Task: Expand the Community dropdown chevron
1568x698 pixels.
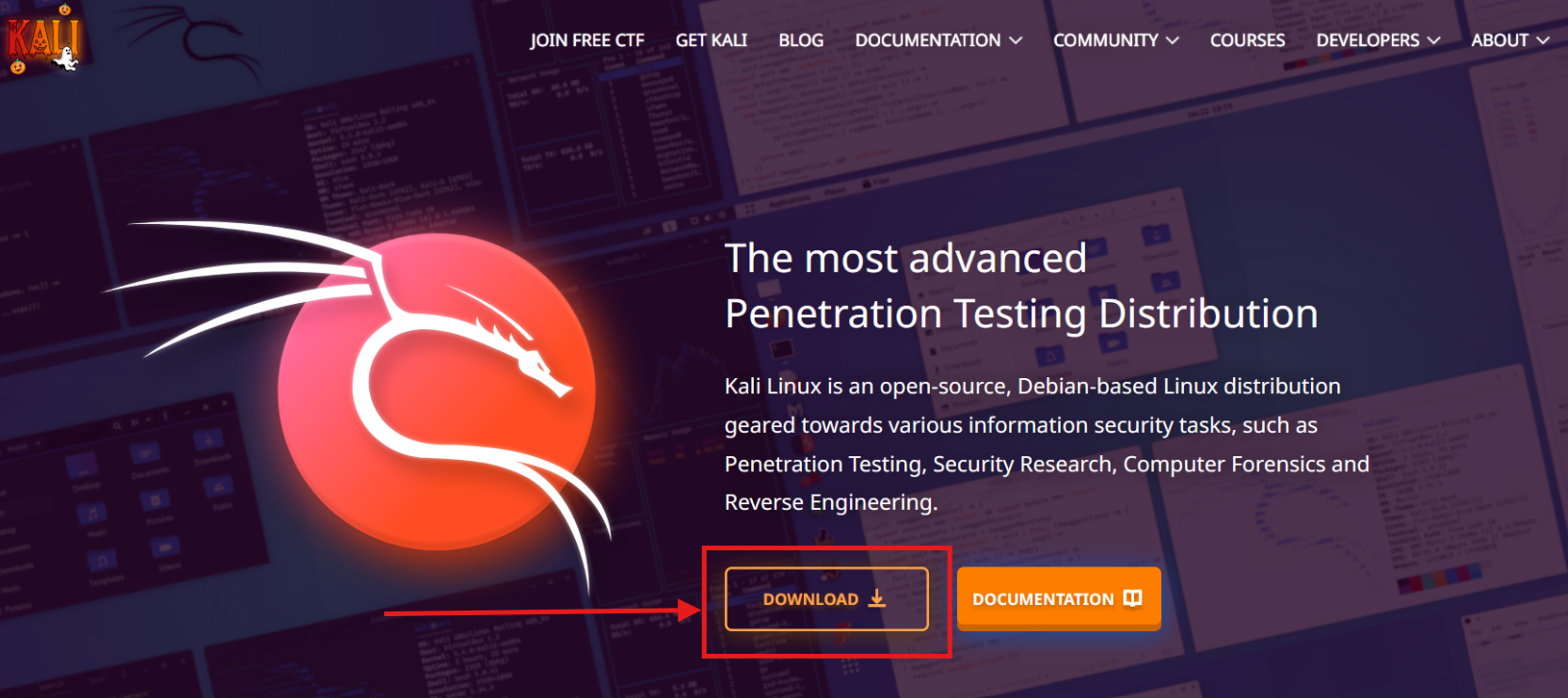Action: coord(1172,40)
